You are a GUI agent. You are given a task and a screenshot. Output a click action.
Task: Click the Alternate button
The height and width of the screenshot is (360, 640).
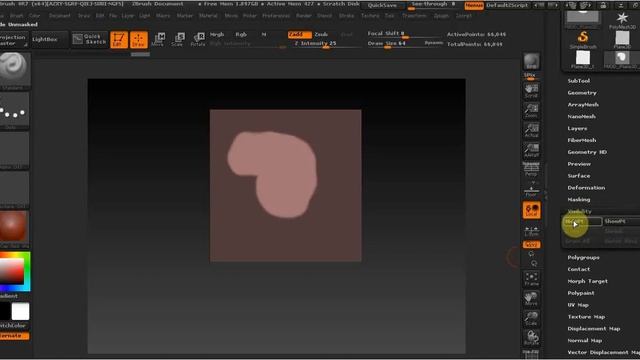point(14,336)
